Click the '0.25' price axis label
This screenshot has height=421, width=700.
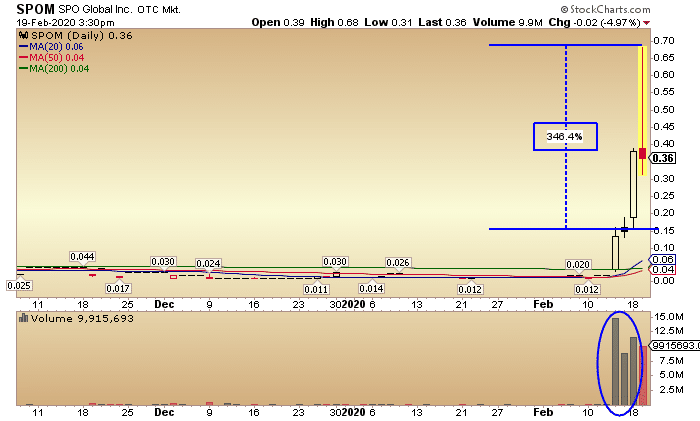(664, 196)
